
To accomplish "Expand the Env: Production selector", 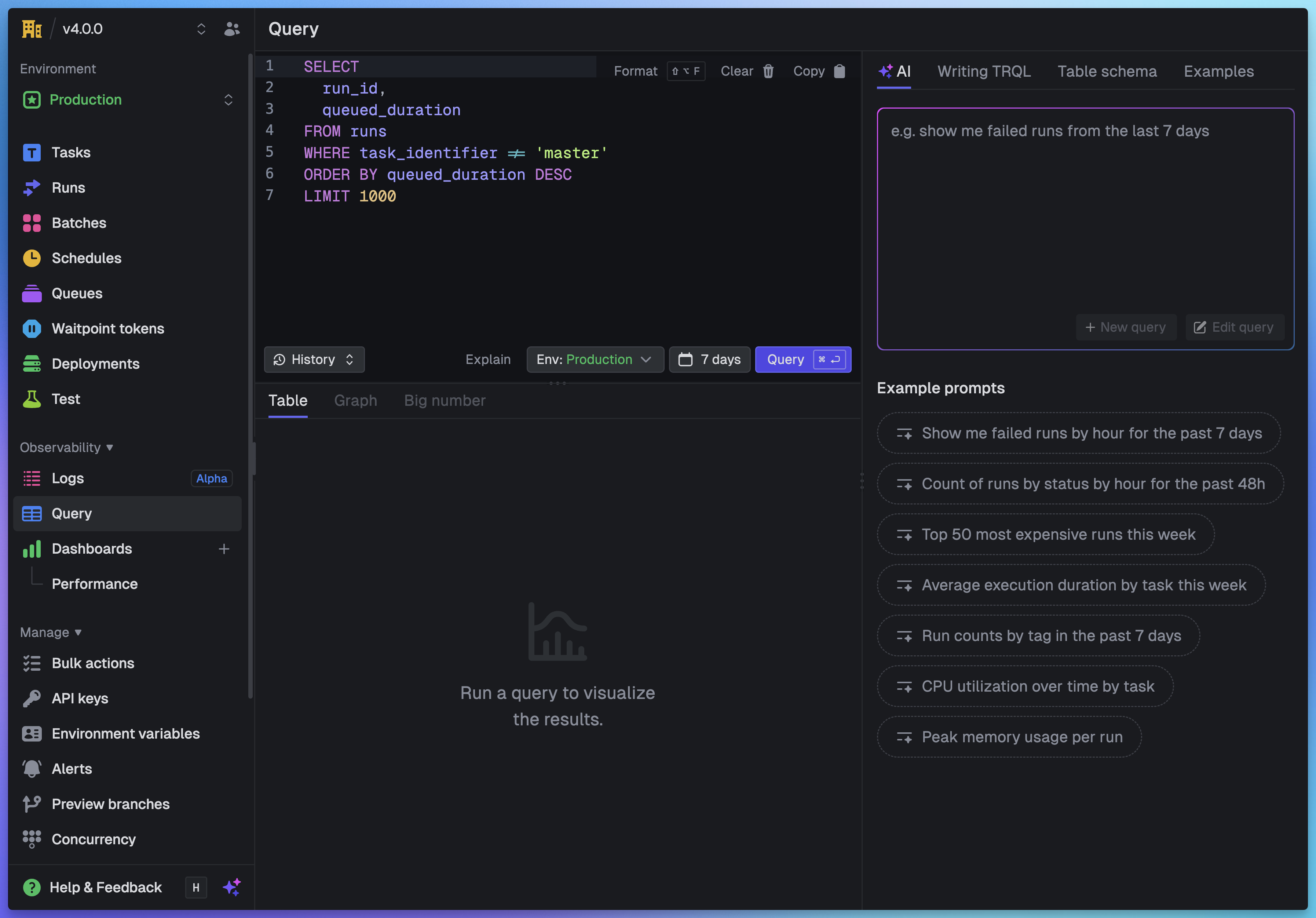I will point(595,360).
